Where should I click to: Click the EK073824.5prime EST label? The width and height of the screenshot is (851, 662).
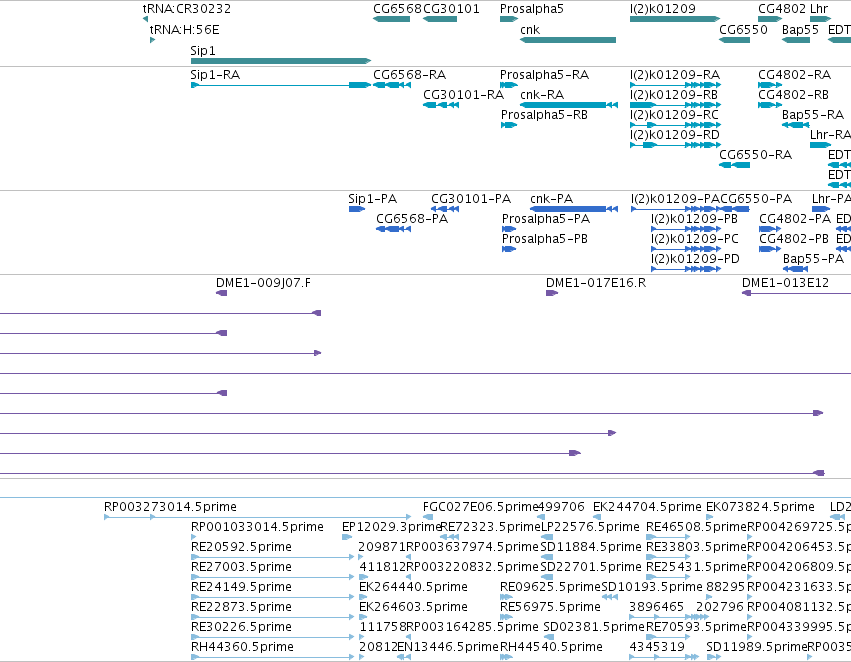pyautogui.click(x=760, y=507)
